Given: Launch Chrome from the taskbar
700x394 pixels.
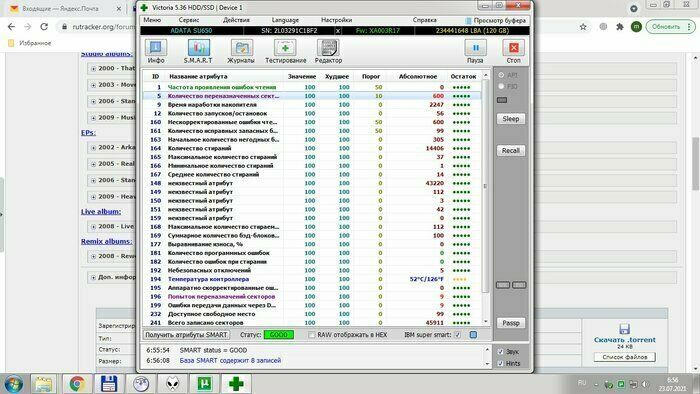Looking at the screenshot, I should (77, 384).
